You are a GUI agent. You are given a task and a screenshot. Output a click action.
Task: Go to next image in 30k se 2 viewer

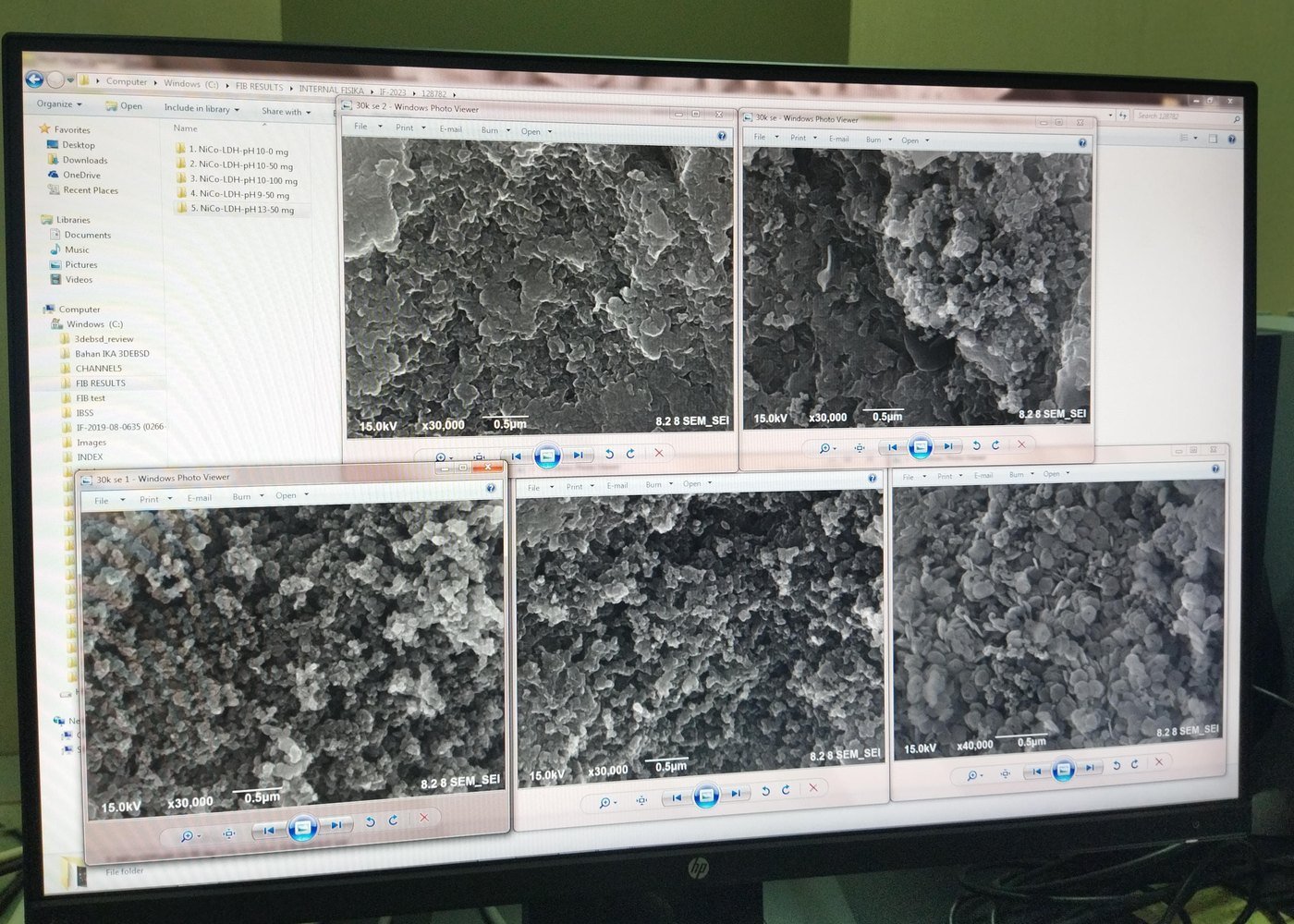578,455
